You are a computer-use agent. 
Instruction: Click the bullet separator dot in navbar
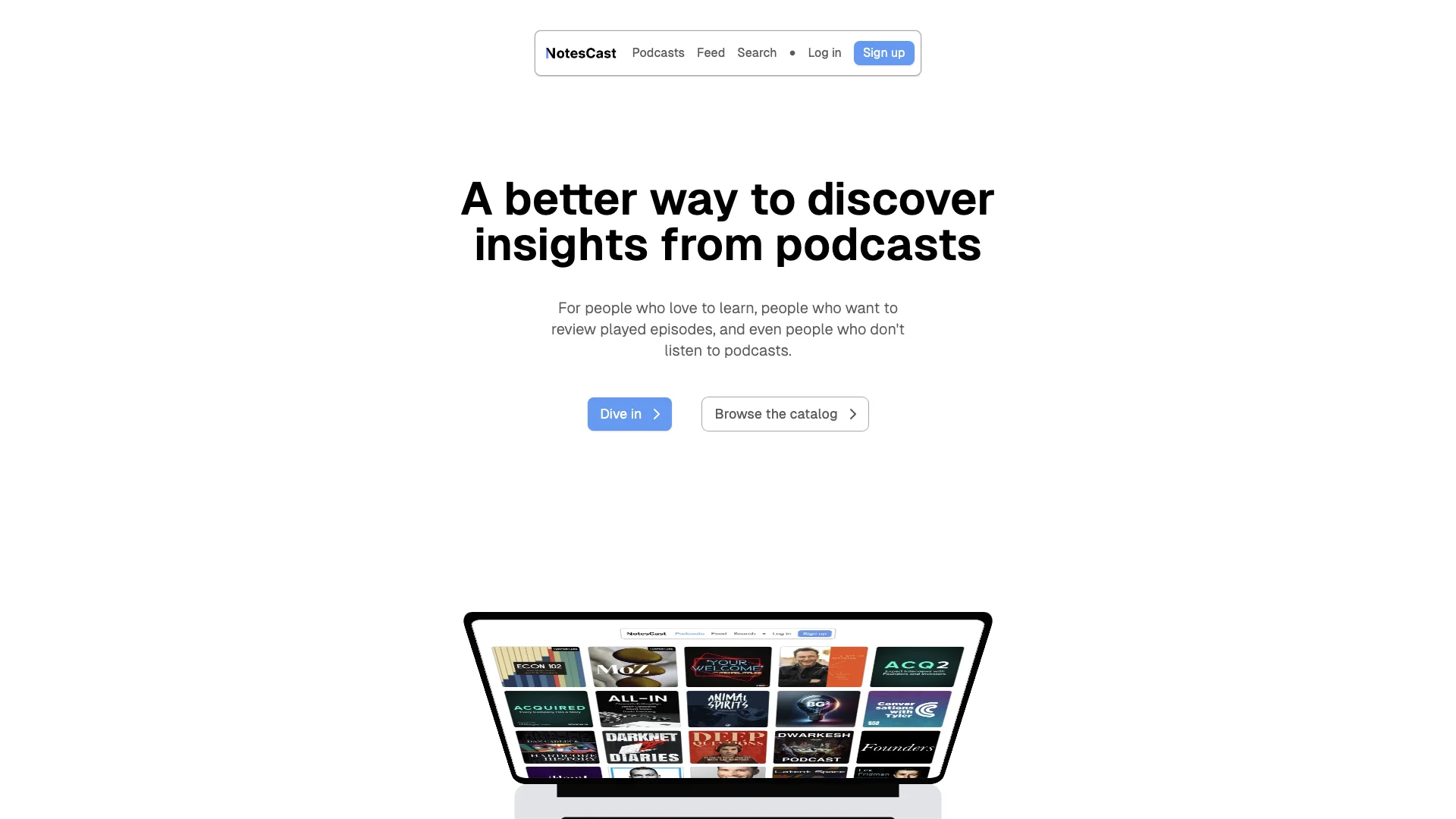(x=792, y=53)
